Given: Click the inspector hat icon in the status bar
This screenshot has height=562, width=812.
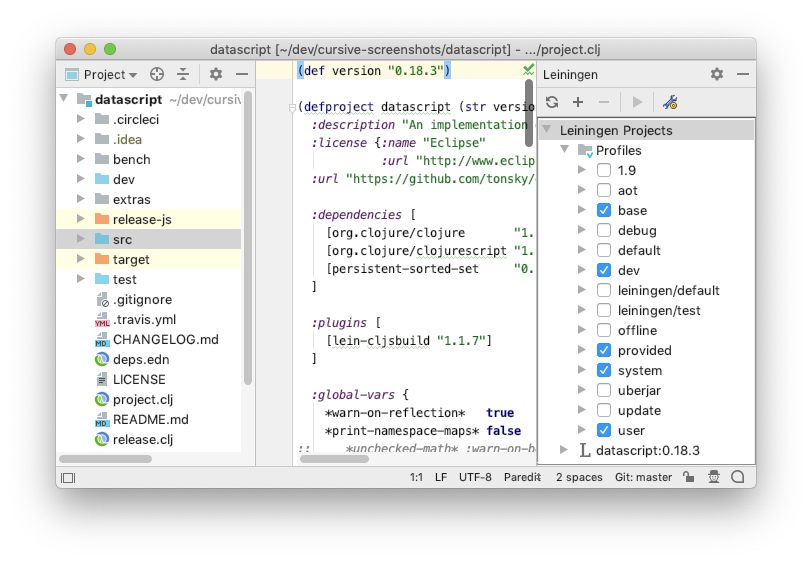Looking at the screenshot, I should tap(714, 477).
